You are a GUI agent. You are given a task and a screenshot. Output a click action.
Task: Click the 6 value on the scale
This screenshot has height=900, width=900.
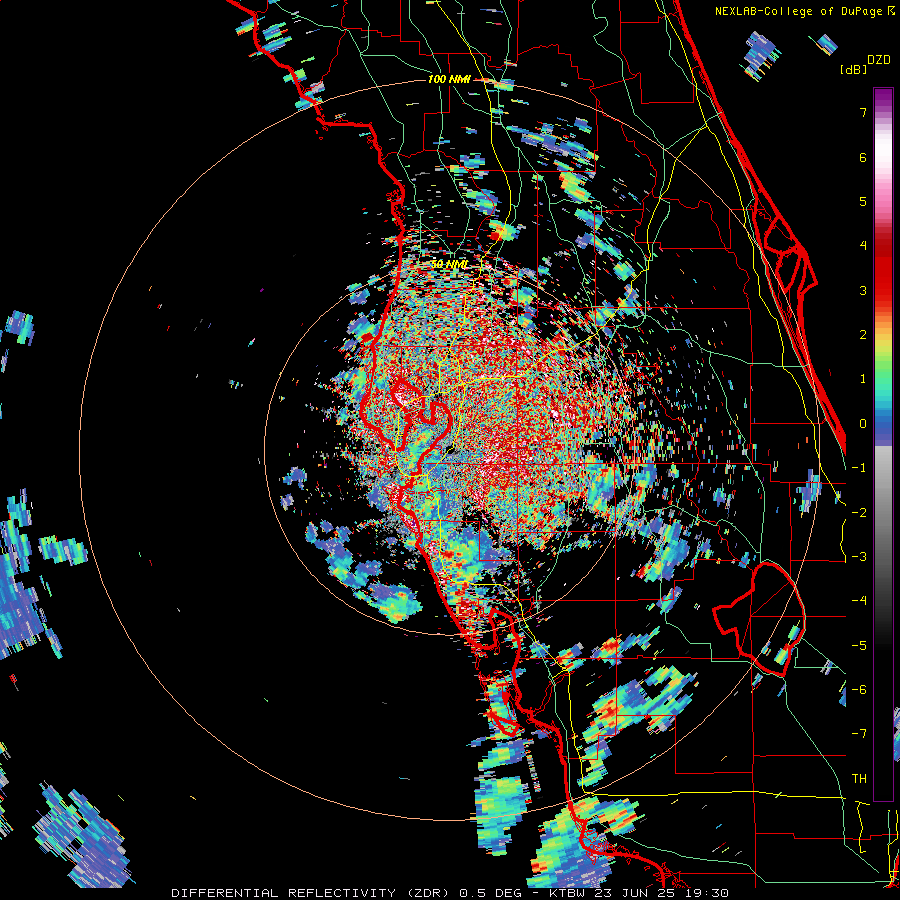[863, 157]
